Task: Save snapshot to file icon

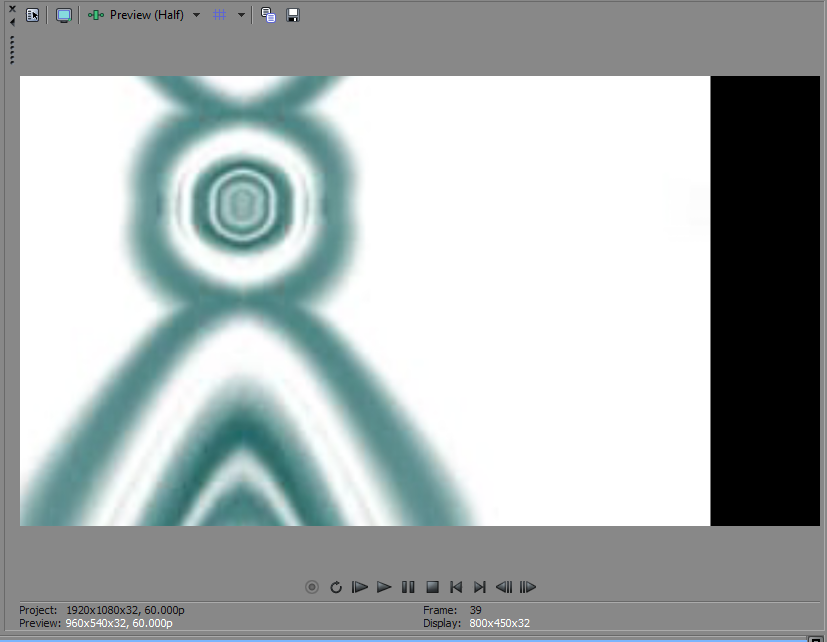Action: click(x=293, y=15)
